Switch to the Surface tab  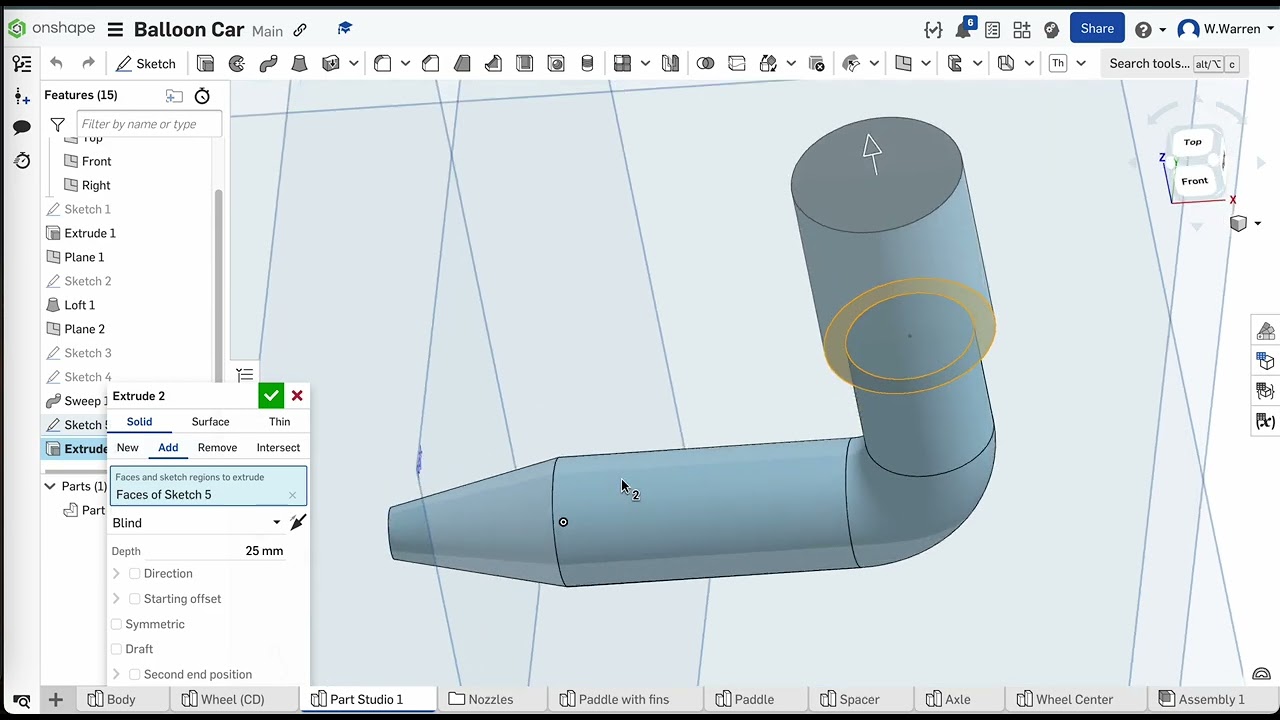pos(210,422)
